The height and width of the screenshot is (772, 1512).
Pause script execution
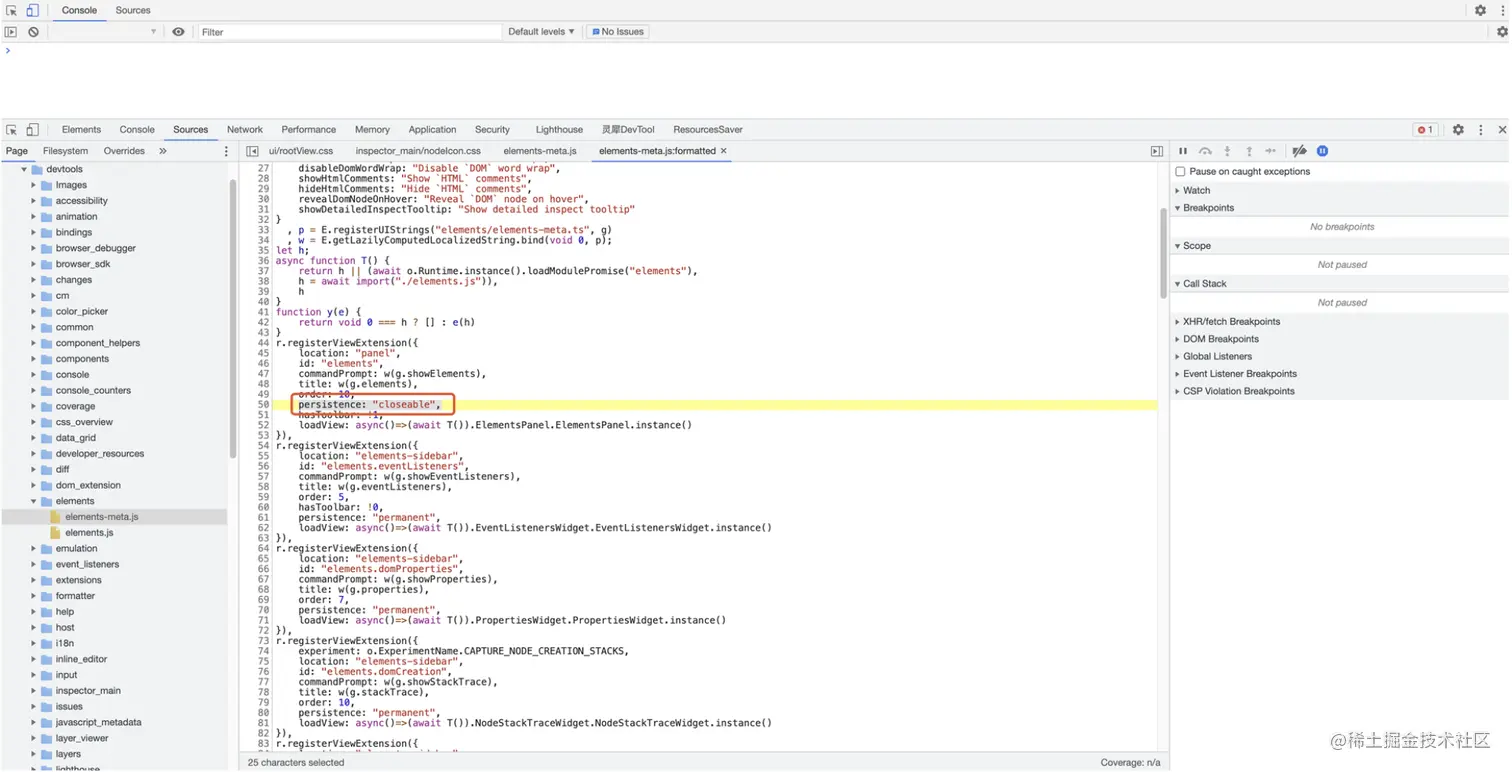[1183, 151]
